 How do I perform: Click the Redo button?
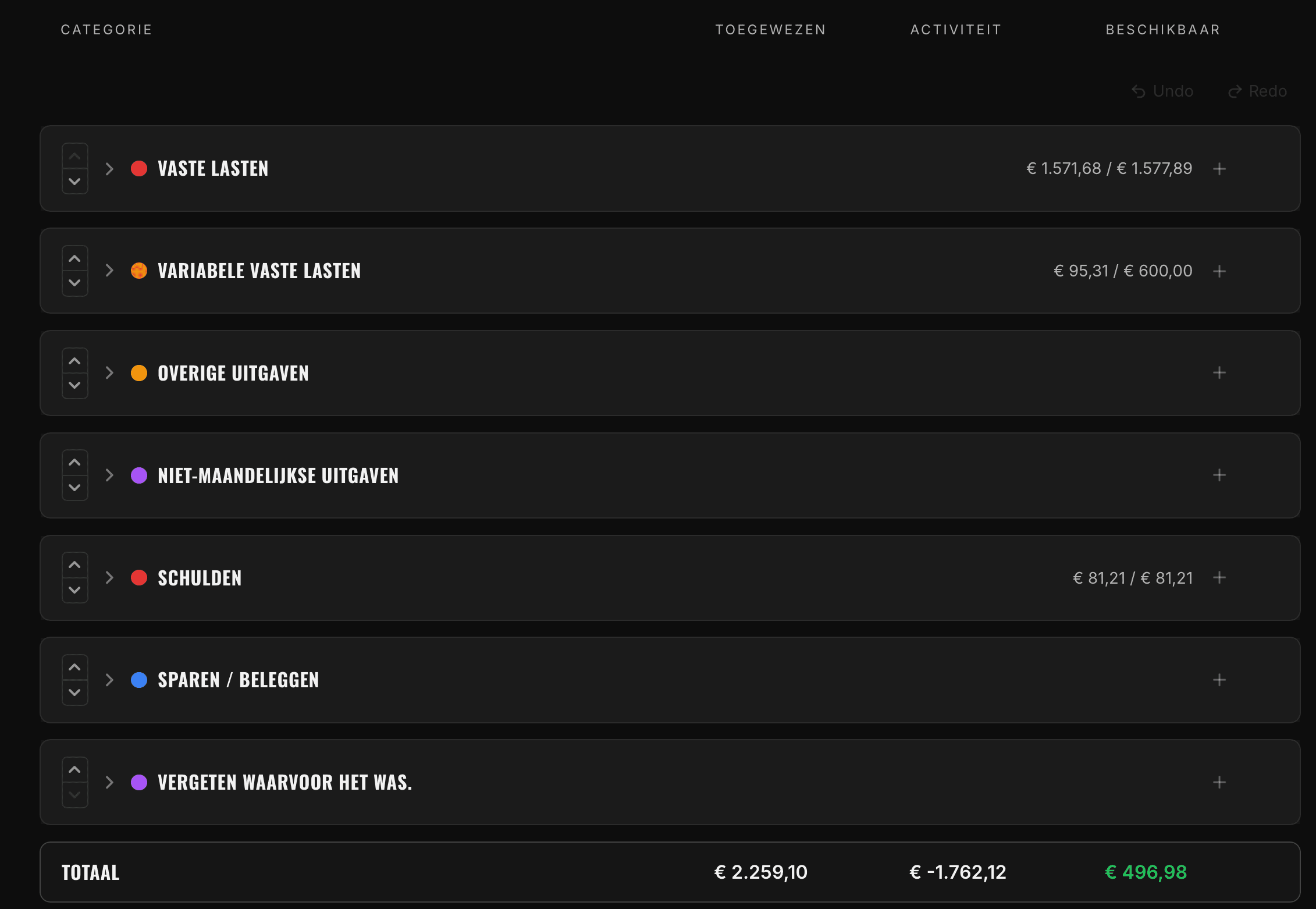click(x=1257, y=91)
